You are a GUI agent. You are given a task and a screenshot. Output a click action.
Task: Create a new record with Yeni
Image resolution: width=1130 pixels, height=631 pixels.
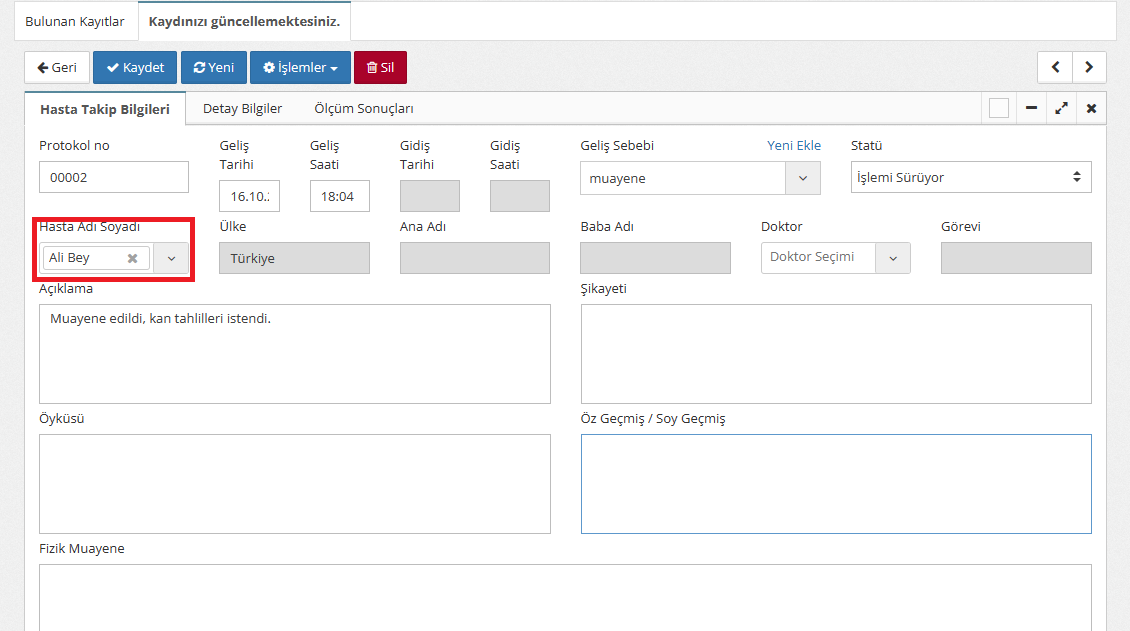pos(213,67)
